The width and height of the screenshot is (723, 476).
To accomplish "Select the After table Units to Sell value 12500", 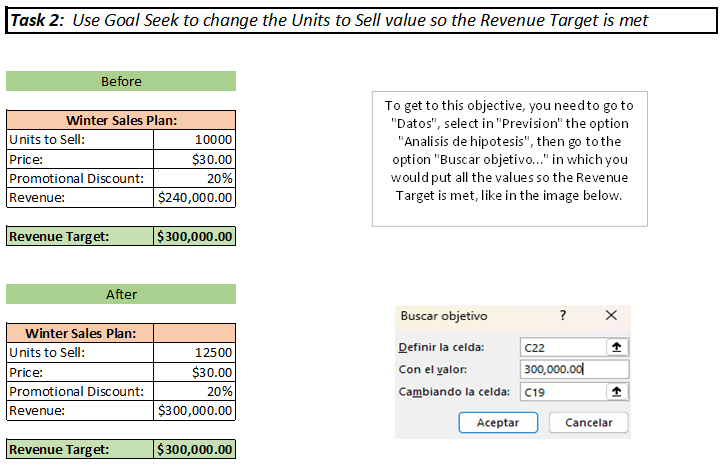I will coord(194,352).
